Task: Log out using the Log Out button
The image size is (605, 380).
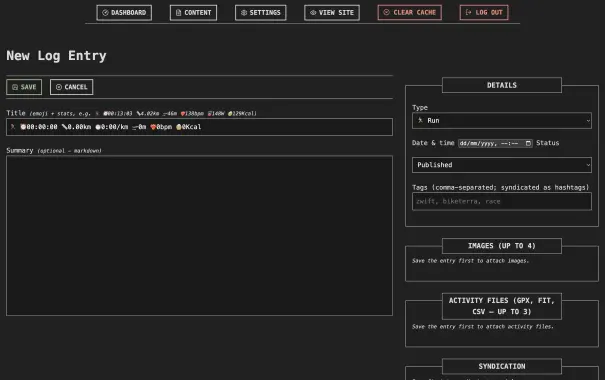Action: [x=484, y=13]
